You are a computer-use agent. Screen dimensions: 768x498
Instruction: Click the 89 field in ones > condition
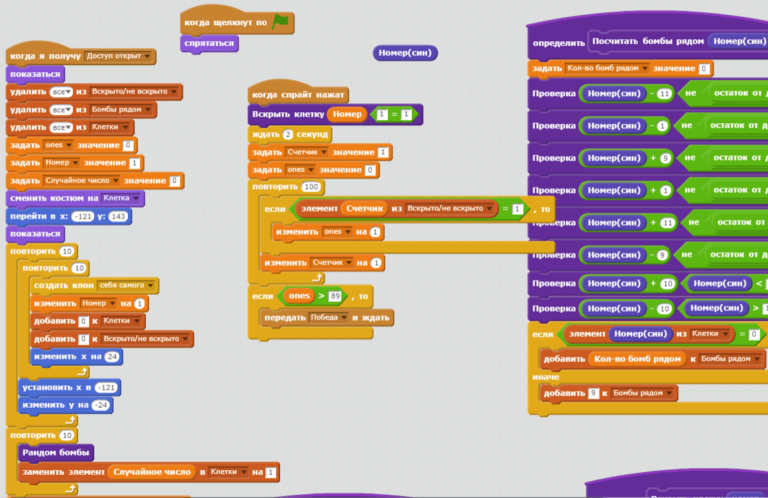335,296
